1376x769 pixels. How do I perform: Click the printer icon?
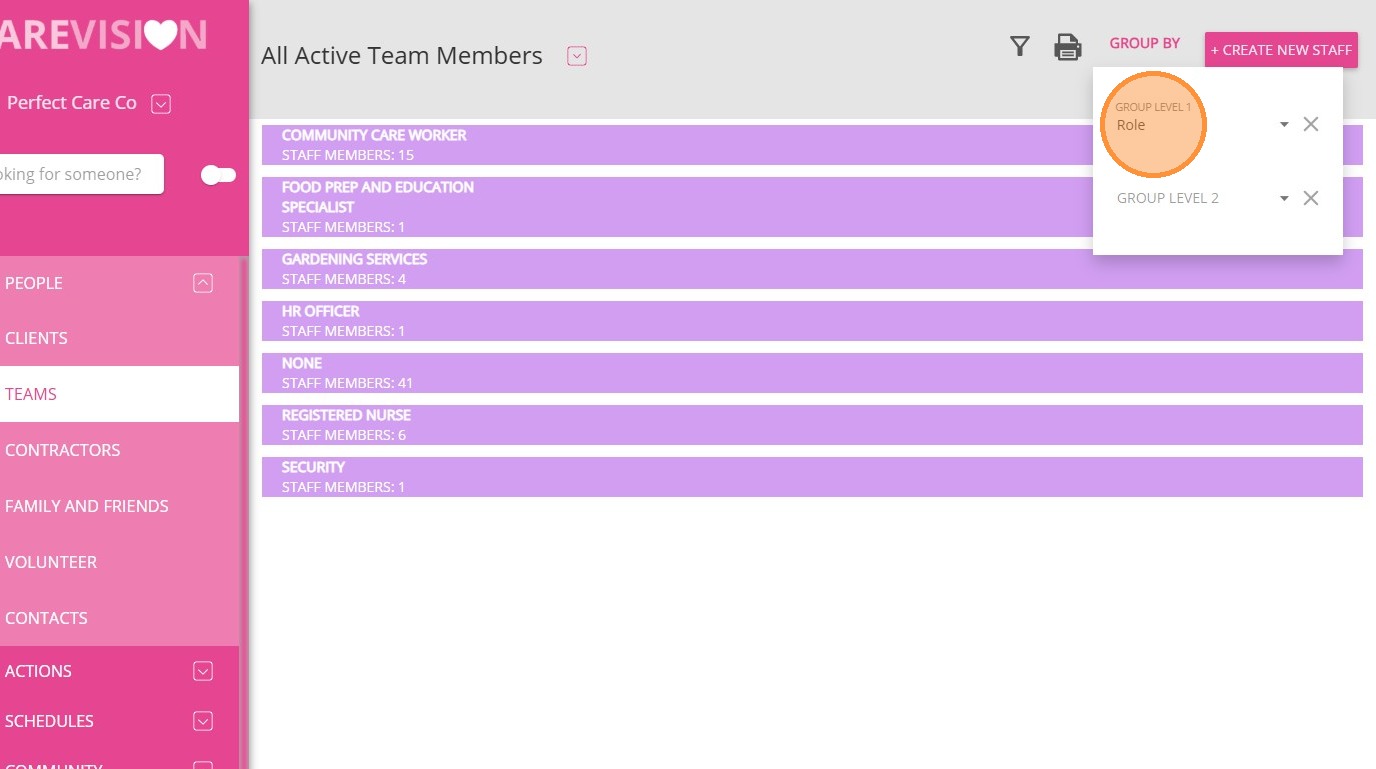coord(1068,47)
